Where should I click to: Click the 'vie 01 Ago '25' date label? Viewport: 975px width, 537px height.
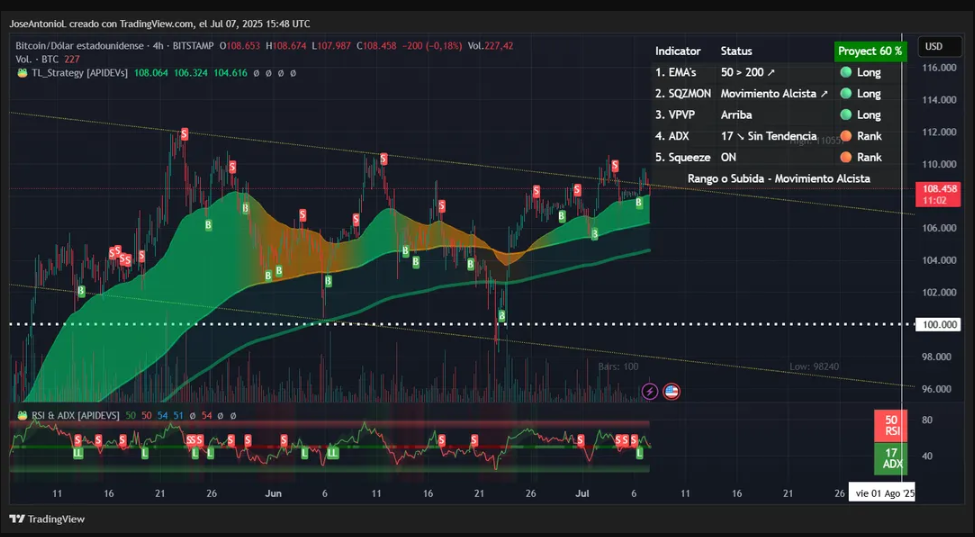tap(882, 493)
